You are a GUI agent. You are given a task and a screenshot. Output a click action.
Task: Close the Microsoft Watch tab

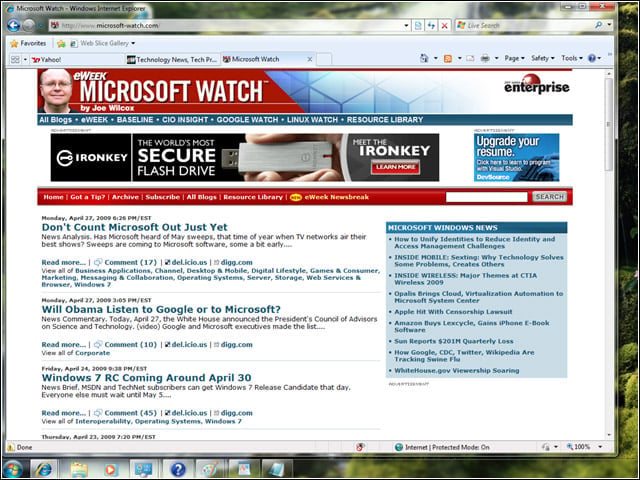click(310, 60)
